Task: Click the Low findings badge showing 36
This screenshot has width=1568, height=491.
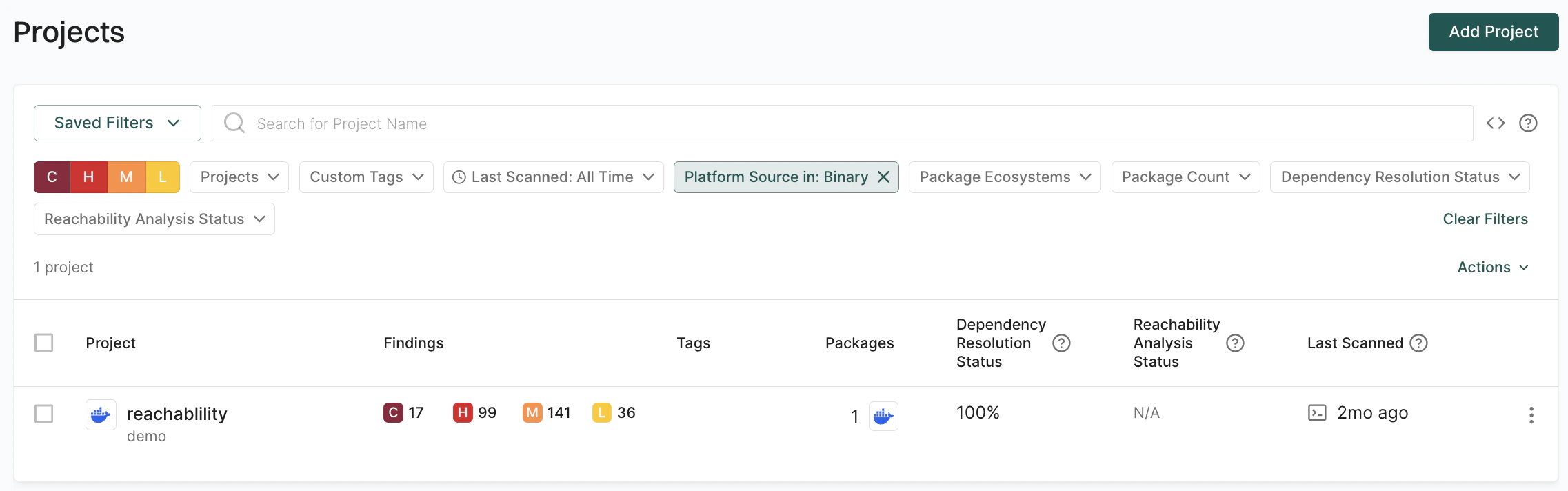Action: (614, 412)
